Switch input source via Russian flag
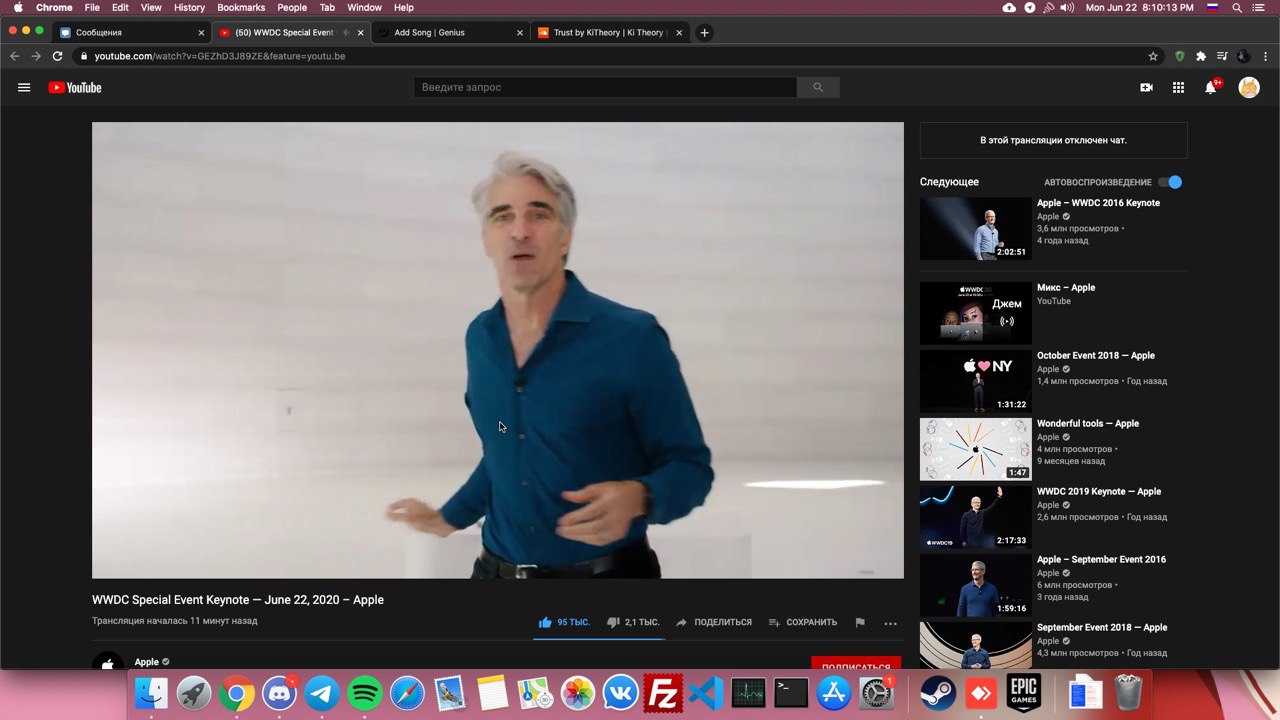This screenshot has width=1280, height=720. click(x=1212, y=7)
